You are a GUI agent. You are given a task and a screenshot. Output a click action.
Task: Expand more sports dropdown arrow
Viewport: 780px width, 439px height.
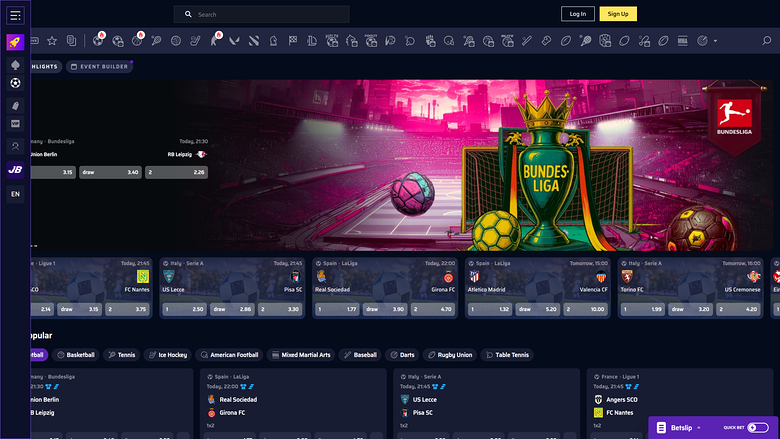[x=715, y=41]
